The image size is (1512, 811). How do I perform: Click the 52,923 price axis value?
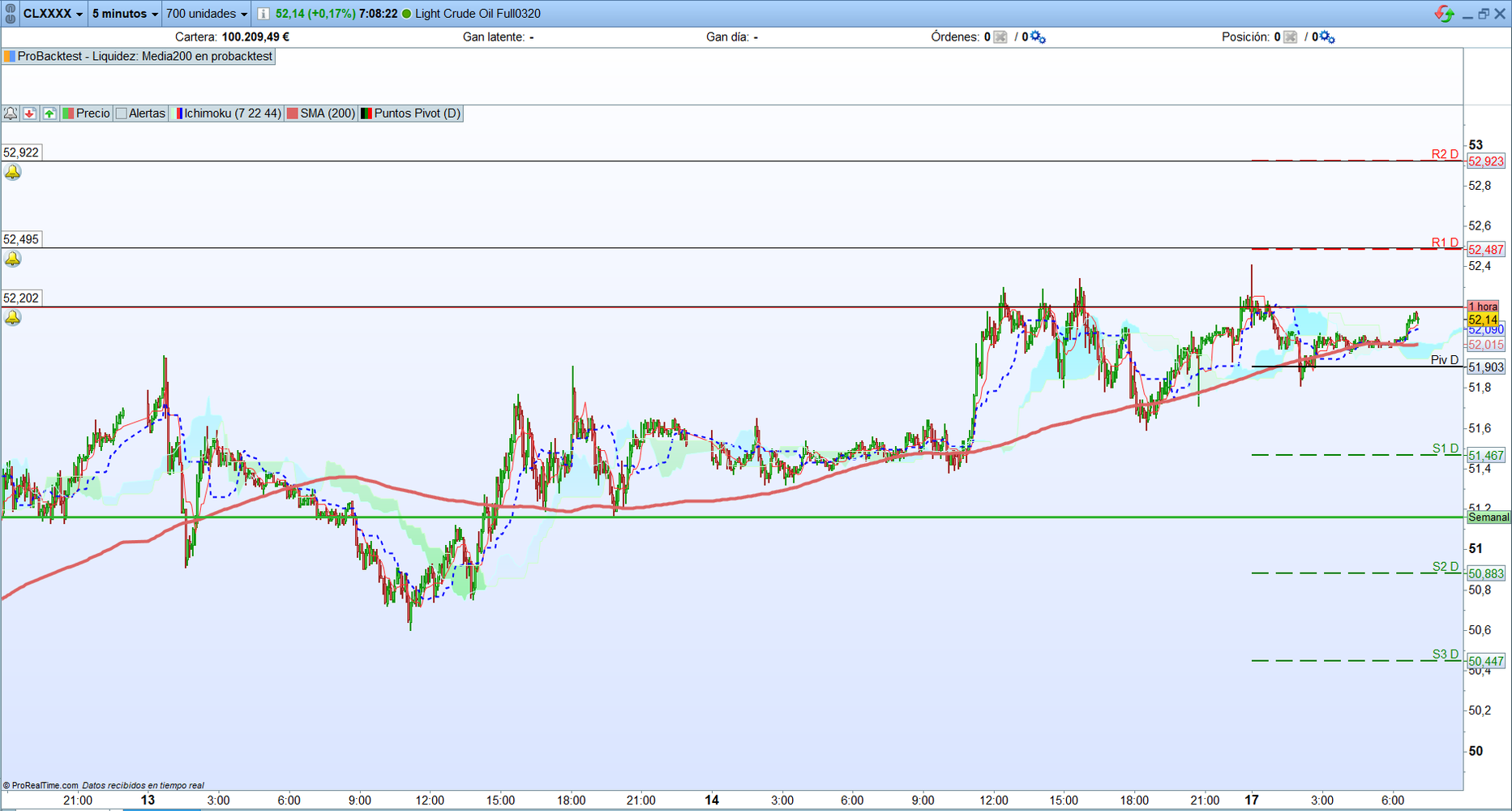[x=1486, y=161]
